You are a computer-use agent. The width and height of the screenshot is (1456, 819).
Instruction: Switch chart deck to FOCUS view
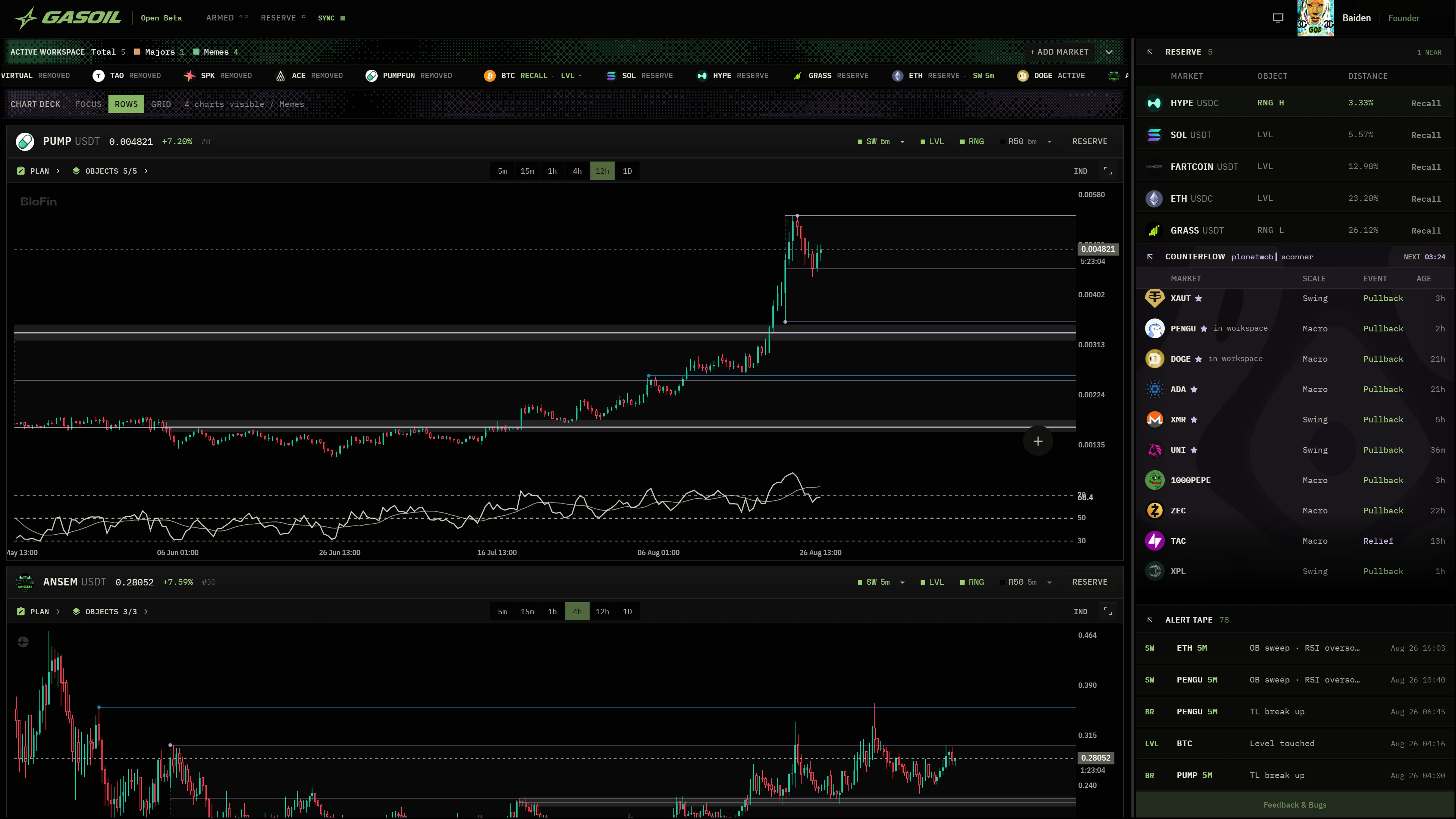89,104
